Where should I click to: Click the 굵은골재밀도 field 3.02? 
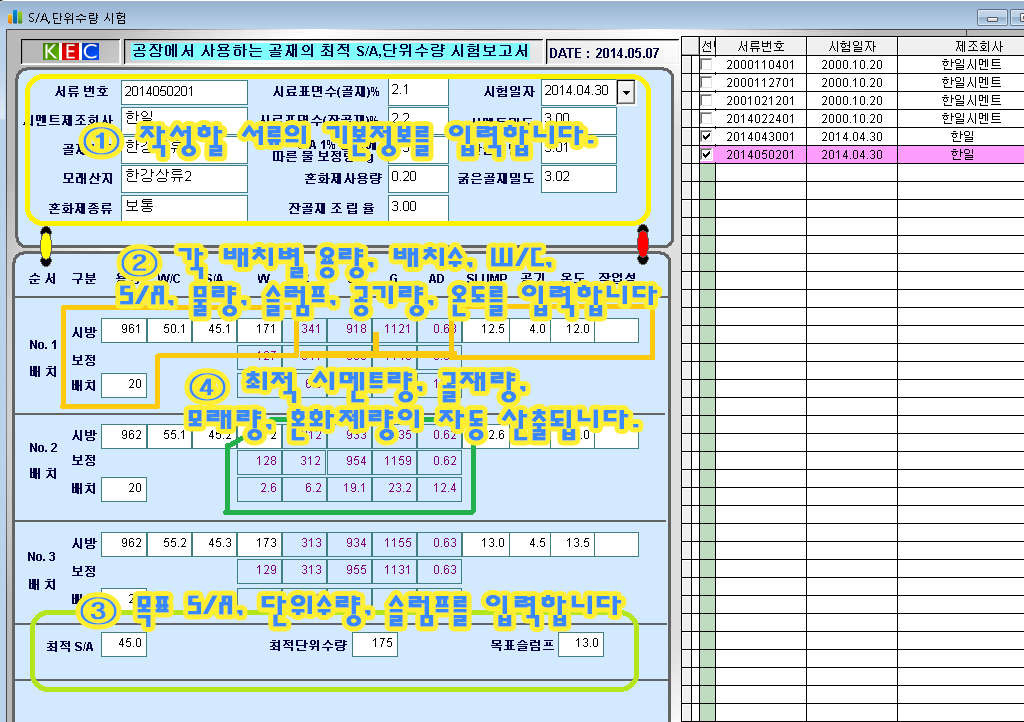[579, 178]
